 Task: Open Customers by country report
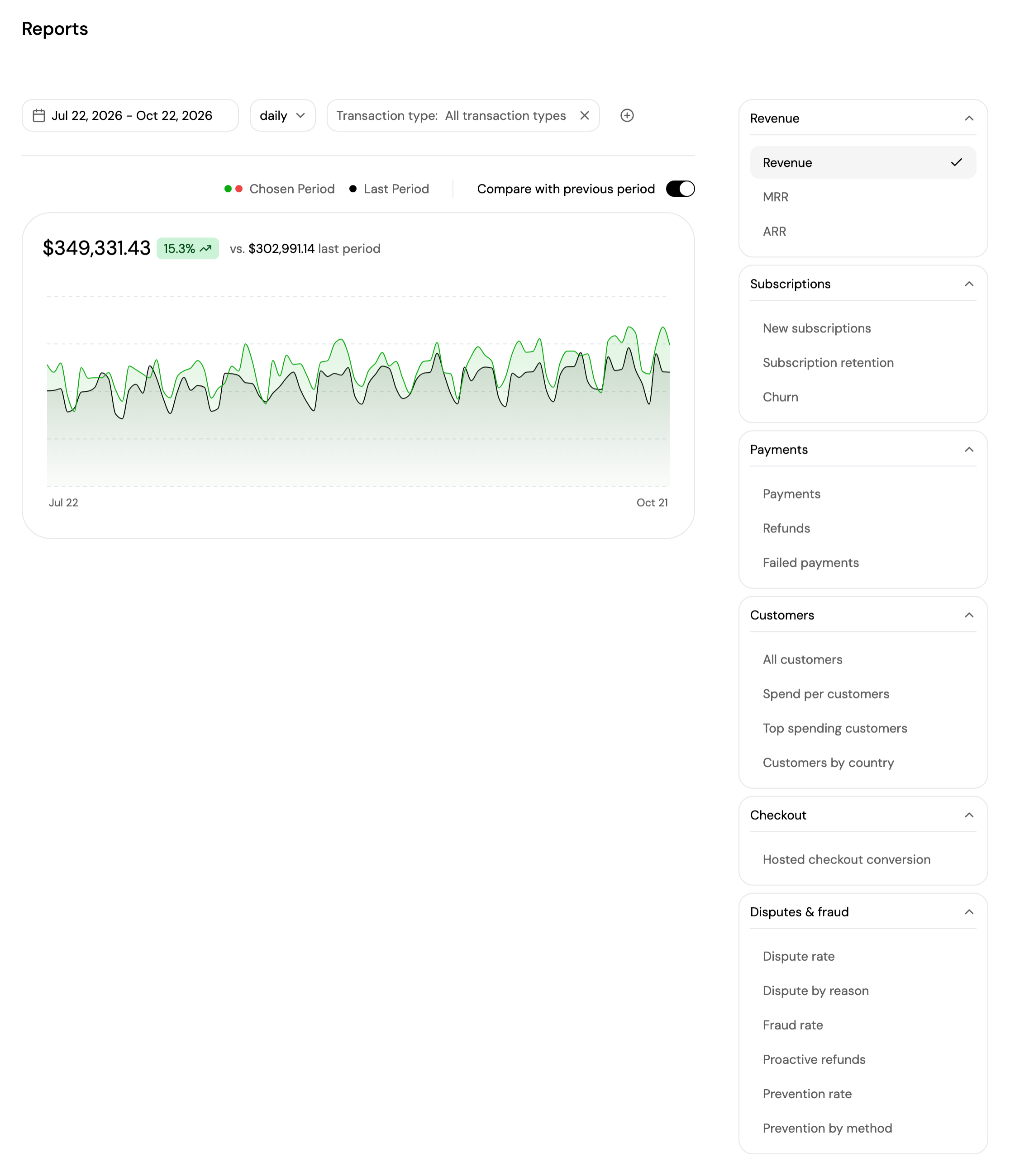pyautogui.click(x=862, y=763)
